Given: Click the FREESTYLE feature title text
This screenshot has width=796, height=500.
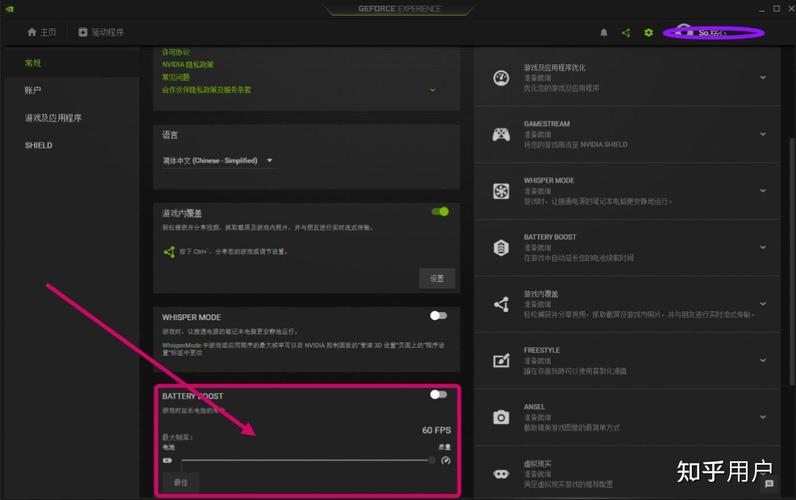Looking at the screenshot, I should coord(542,350).
